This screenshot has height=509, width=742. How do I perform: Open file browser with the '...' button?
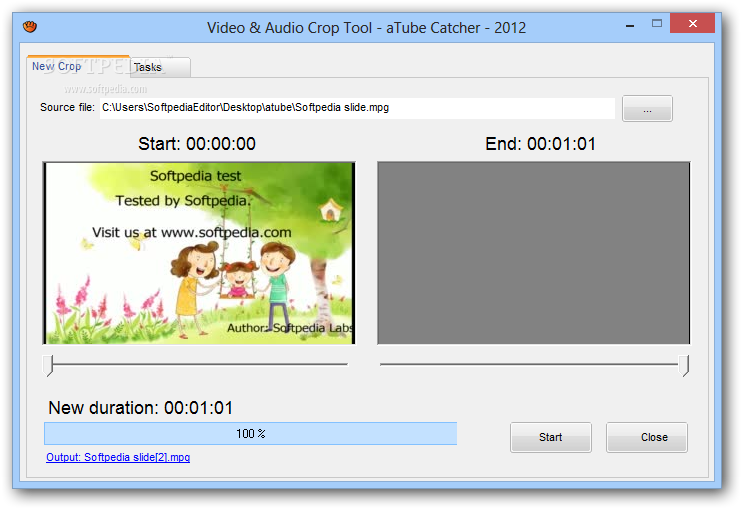[647, 108]
